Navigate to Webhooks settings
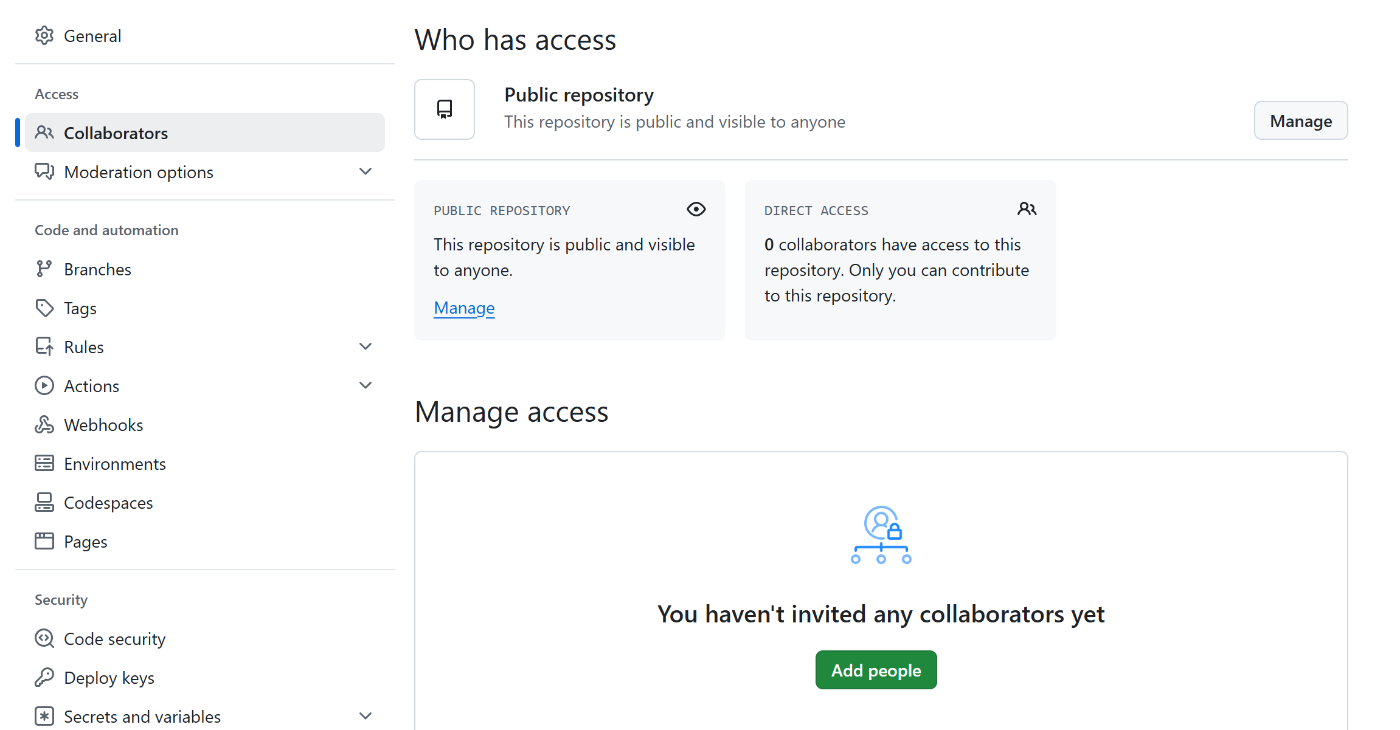The height and width of the screenshot is (730, 1400). [x=205, y=425]
